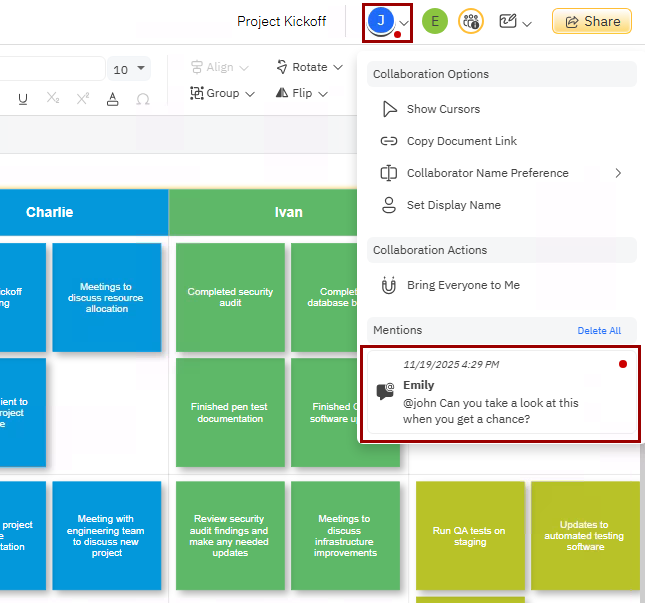Apply subscript formatting
The width and height of the screenshot is (645, 603).
click(53, 98)
